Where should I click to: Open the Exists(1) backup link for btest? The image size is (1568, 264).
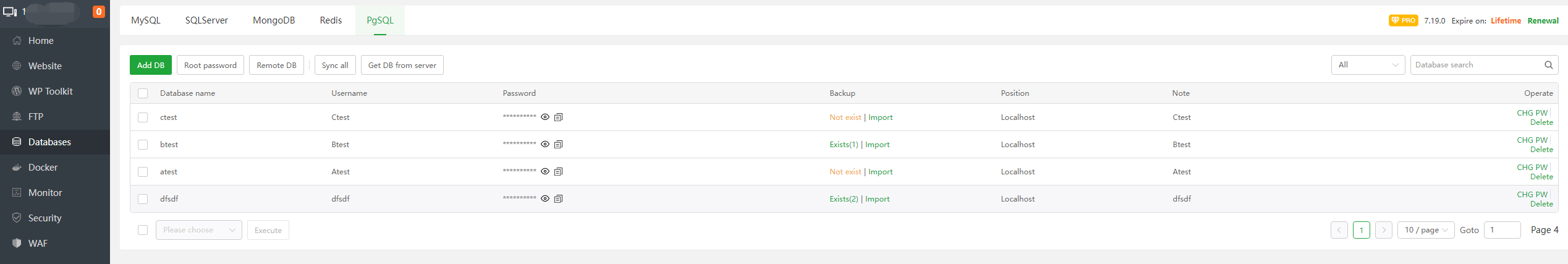tap(844, 145)
